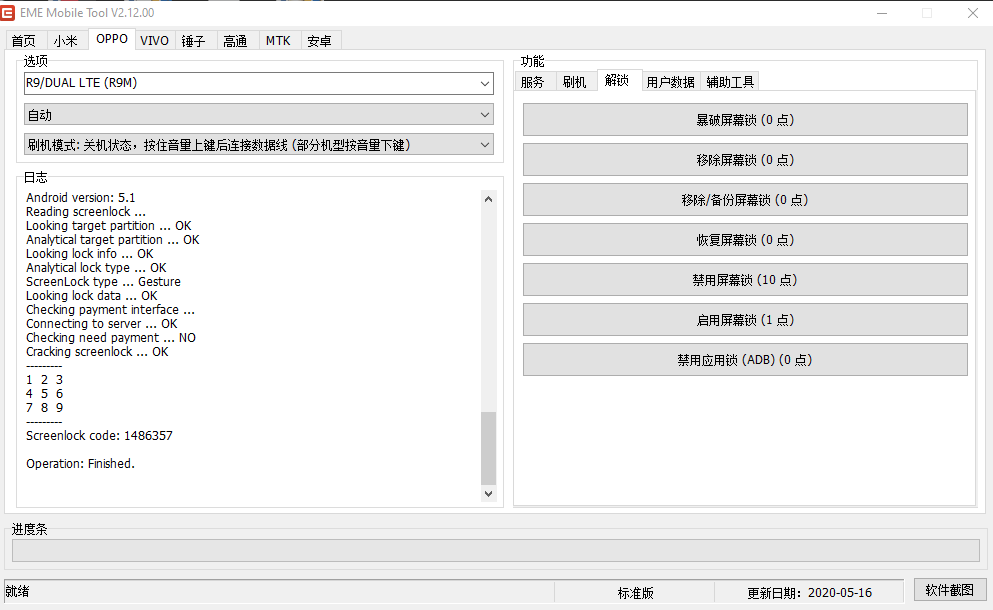Expand the 刷机模式 connection mode dropdown
The height and width of the screenshot is (610, 993).
(x=258, y=145)
